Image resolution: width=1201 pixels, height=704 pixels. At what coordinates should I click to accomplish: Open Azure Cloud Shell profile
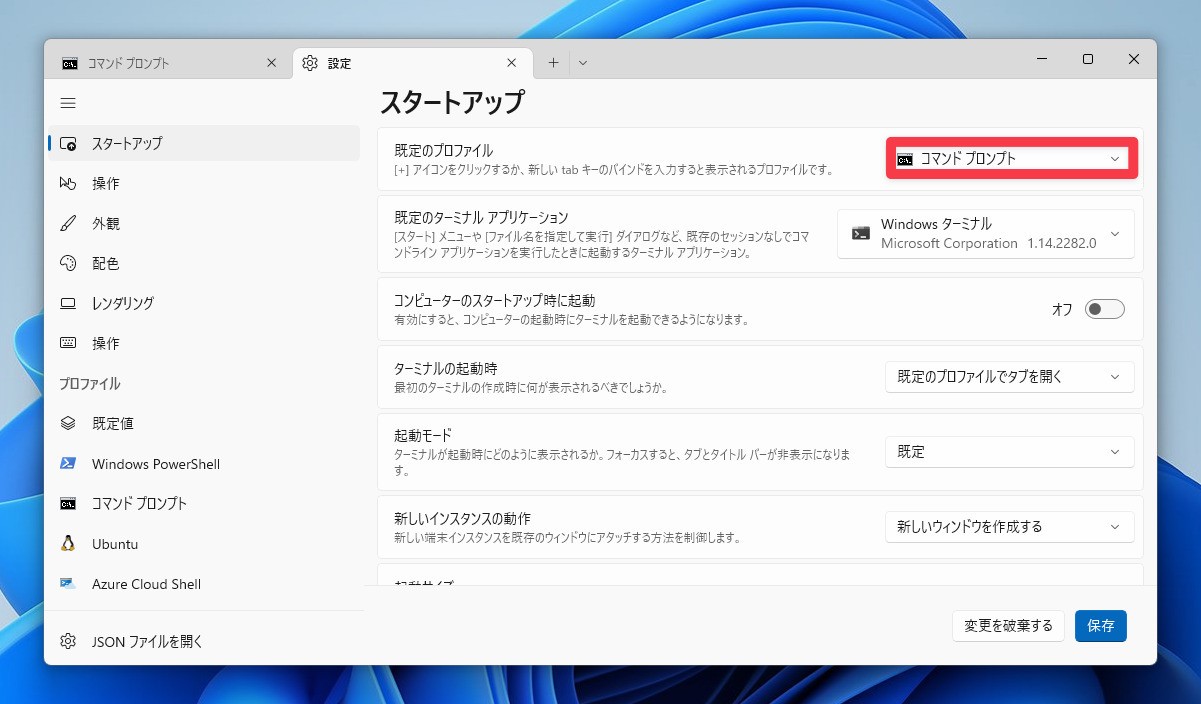(x=146, y=584)
